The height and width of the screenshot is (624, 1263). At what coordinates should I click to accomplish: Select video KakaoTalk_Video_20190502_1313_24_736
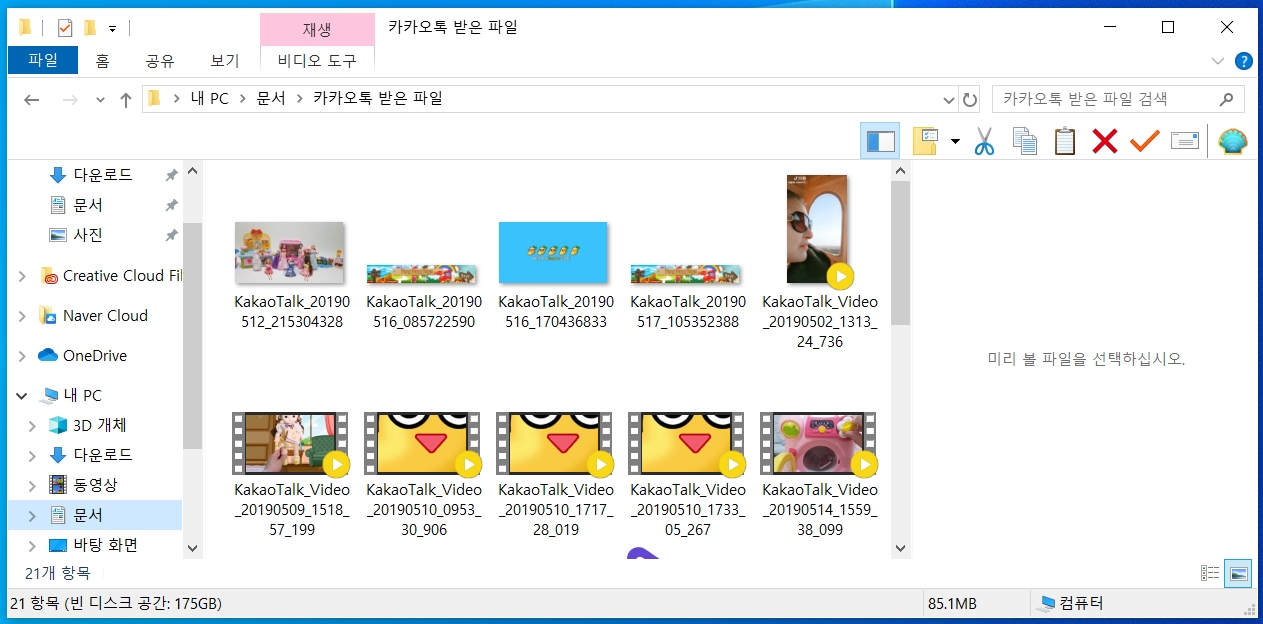tap(817, 230)
